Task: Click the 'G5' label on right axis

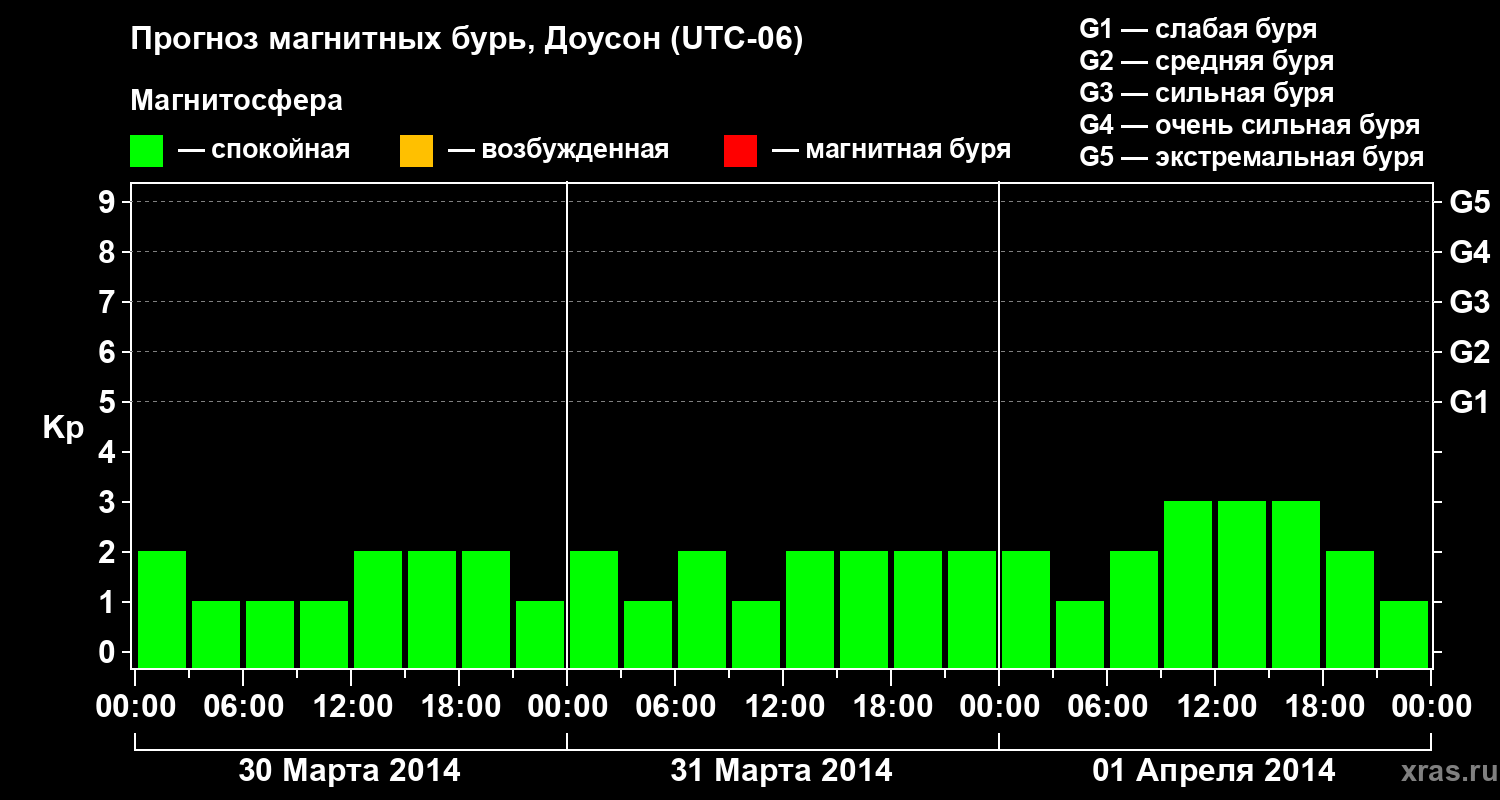Action: coord(1470,202)
